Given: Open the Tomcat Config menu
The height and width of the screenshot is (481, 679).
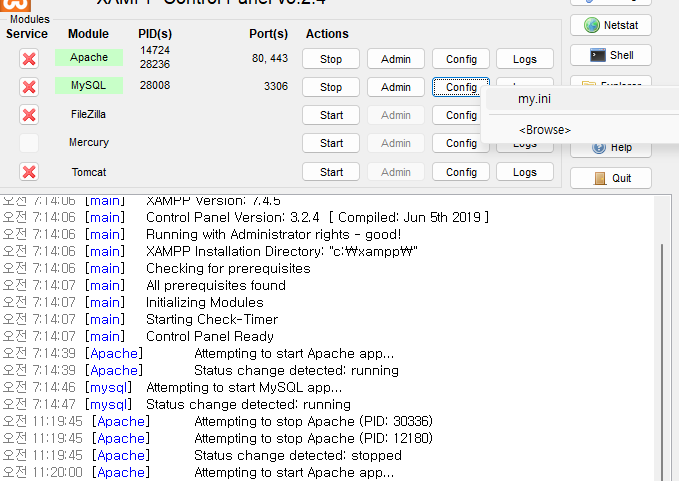Looking at the screenshot, I should [x=461, y=172].
